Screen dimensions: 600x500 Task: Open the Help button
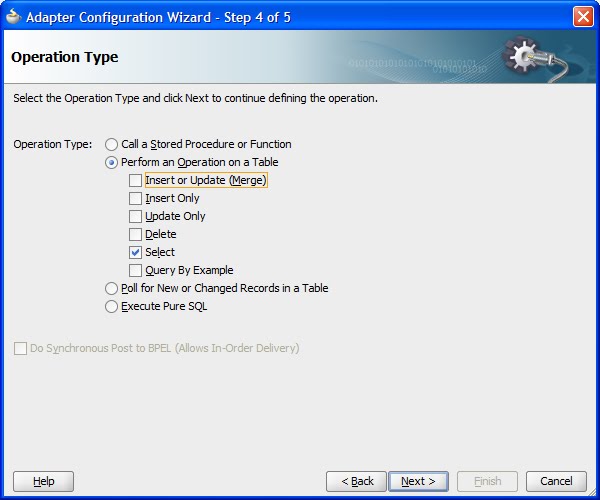coord(44,481)
